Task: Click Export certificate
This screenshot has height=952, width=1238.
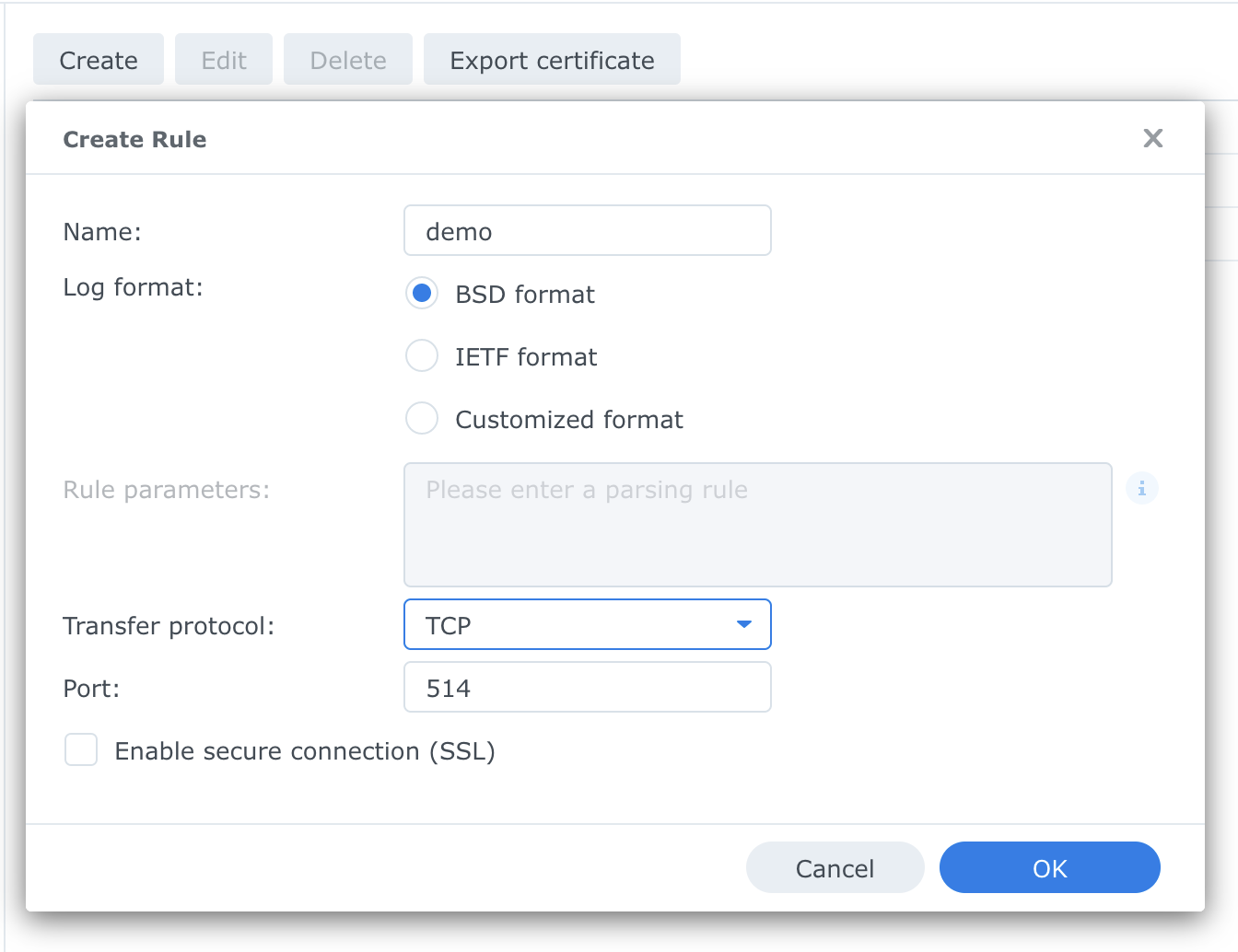Action: tap(552, 61)
